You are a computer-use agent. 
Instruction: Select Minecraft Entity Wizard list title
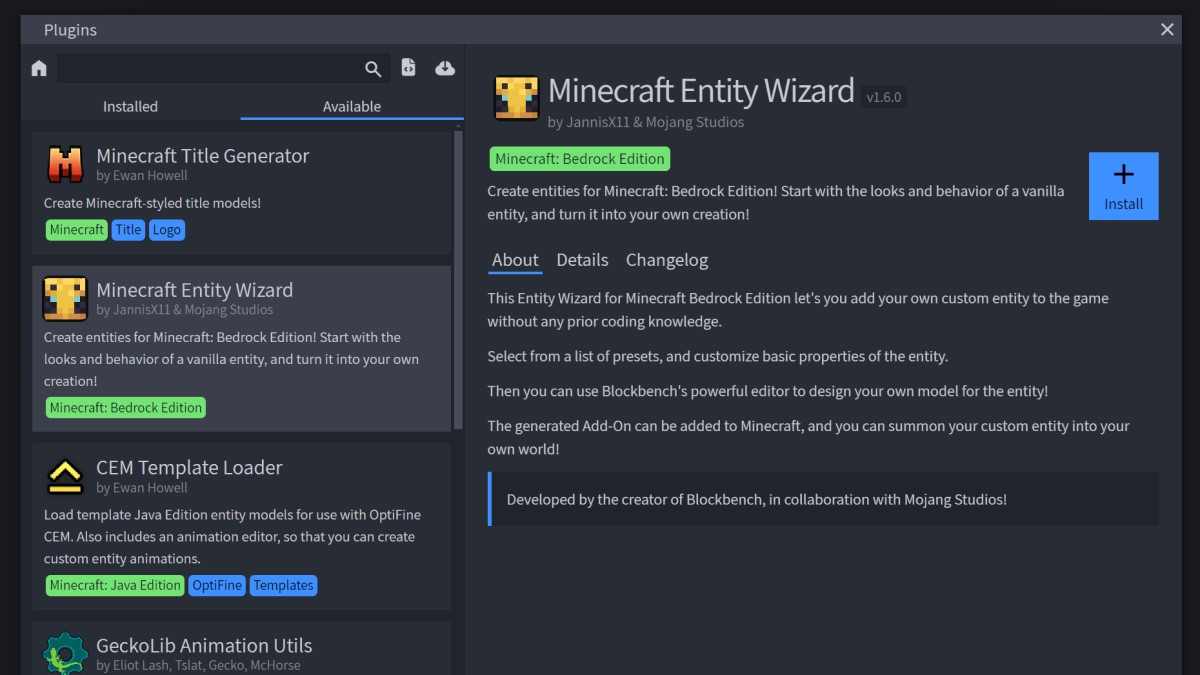tap(195, 290)
